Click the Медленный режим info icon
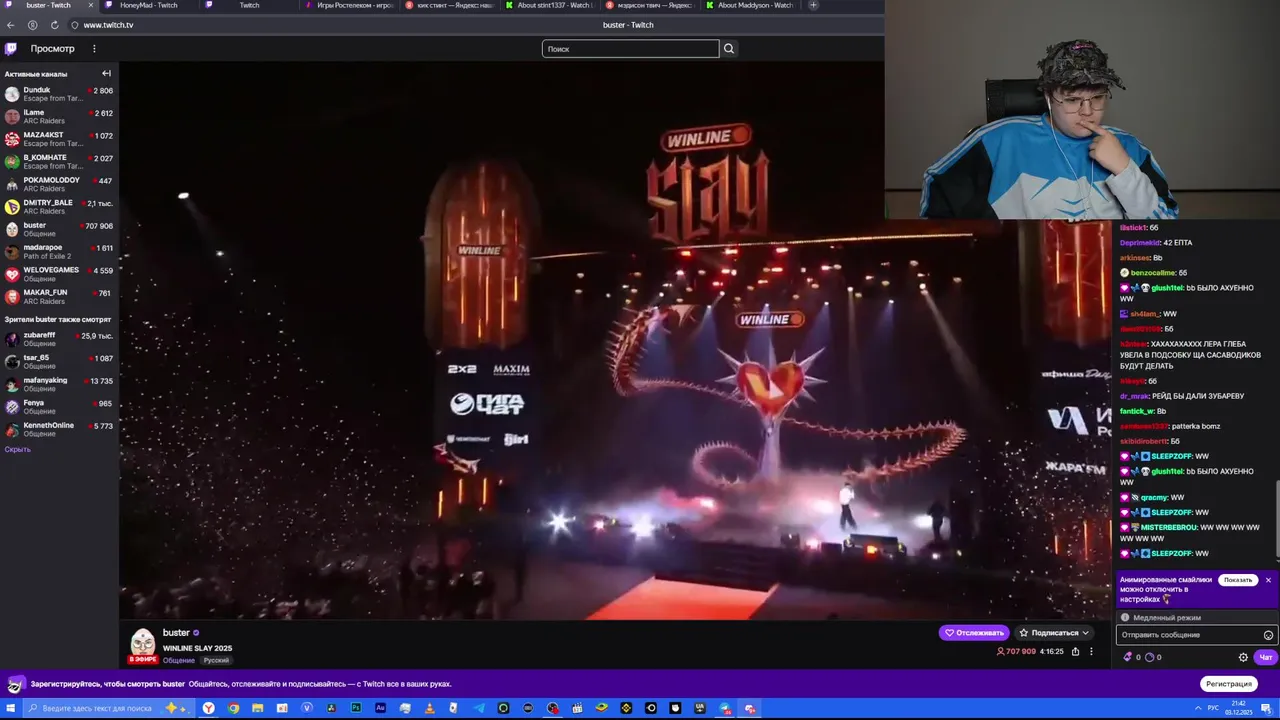Screen dimensions: 1280x720 (1125, 618)
